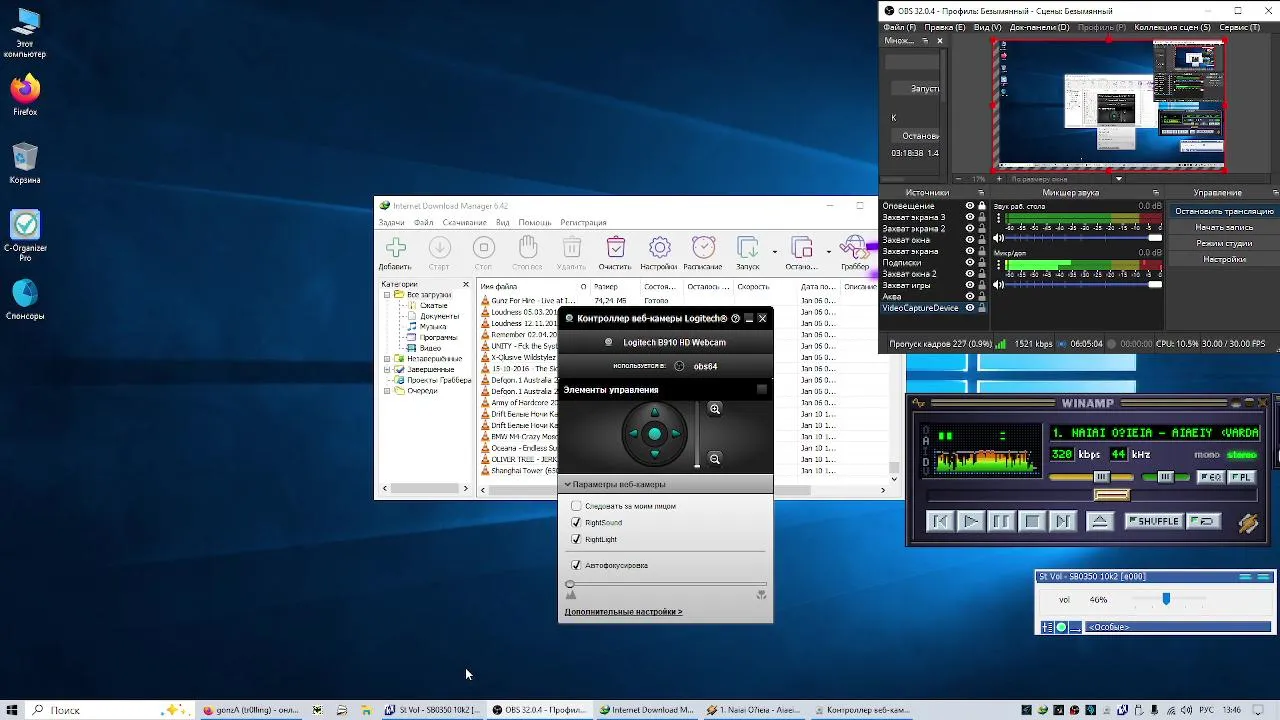Open Скачивание menu in IDM

(x=464, y=223)
